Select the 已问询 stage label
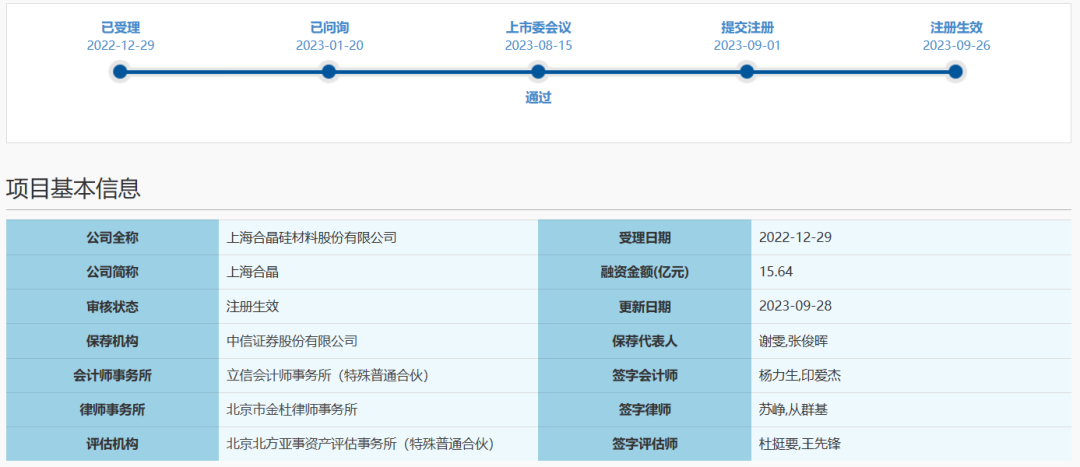 [x=330, y=28]
